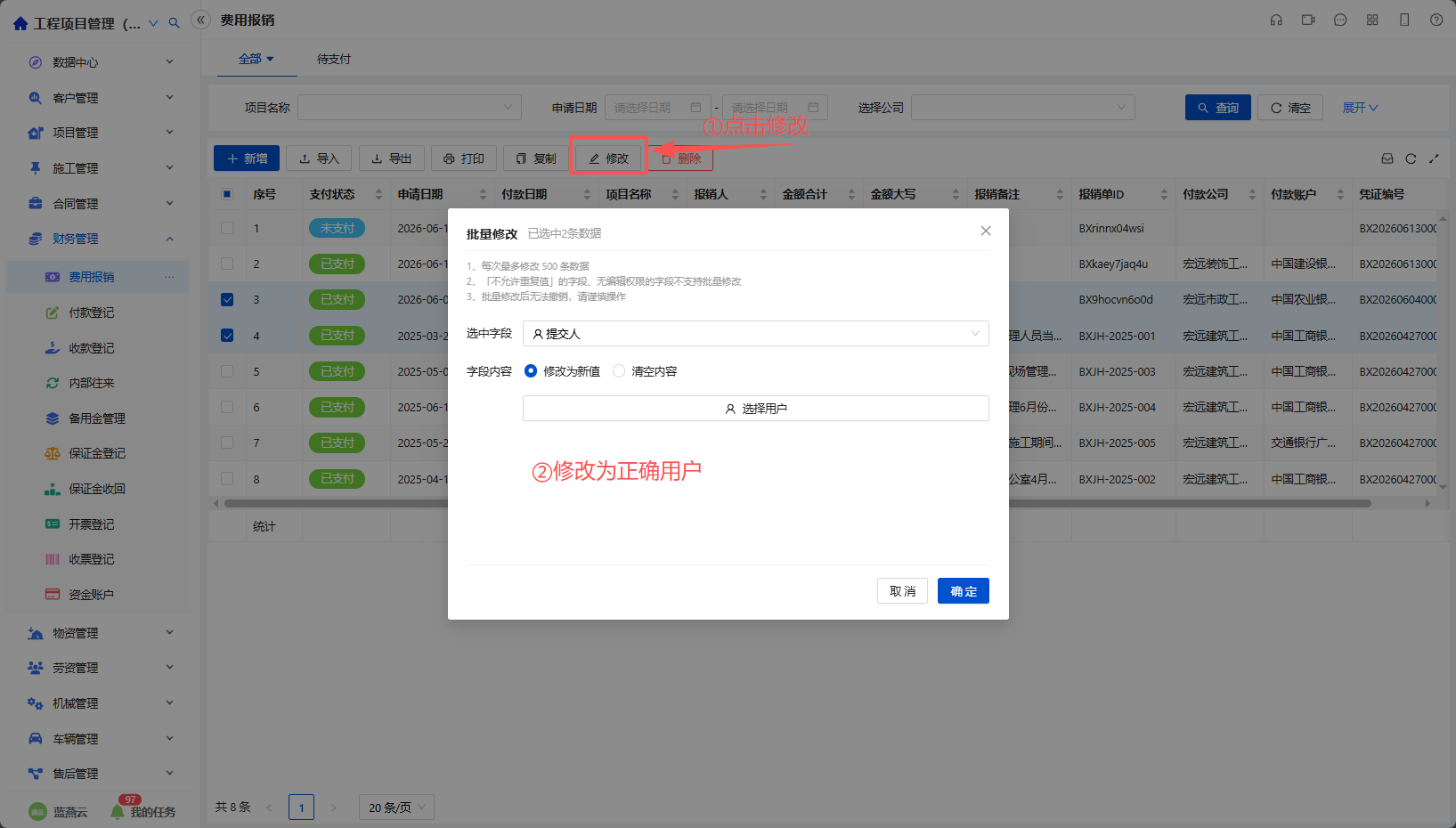Open 付款登记 in the sidebar
Screen dimensions: 1456x828
pyautogui.click(x=92, y=313)
